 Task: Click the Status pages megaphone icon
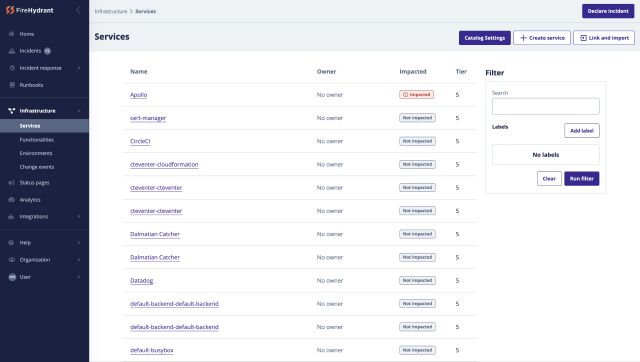(x=11, y=183)
